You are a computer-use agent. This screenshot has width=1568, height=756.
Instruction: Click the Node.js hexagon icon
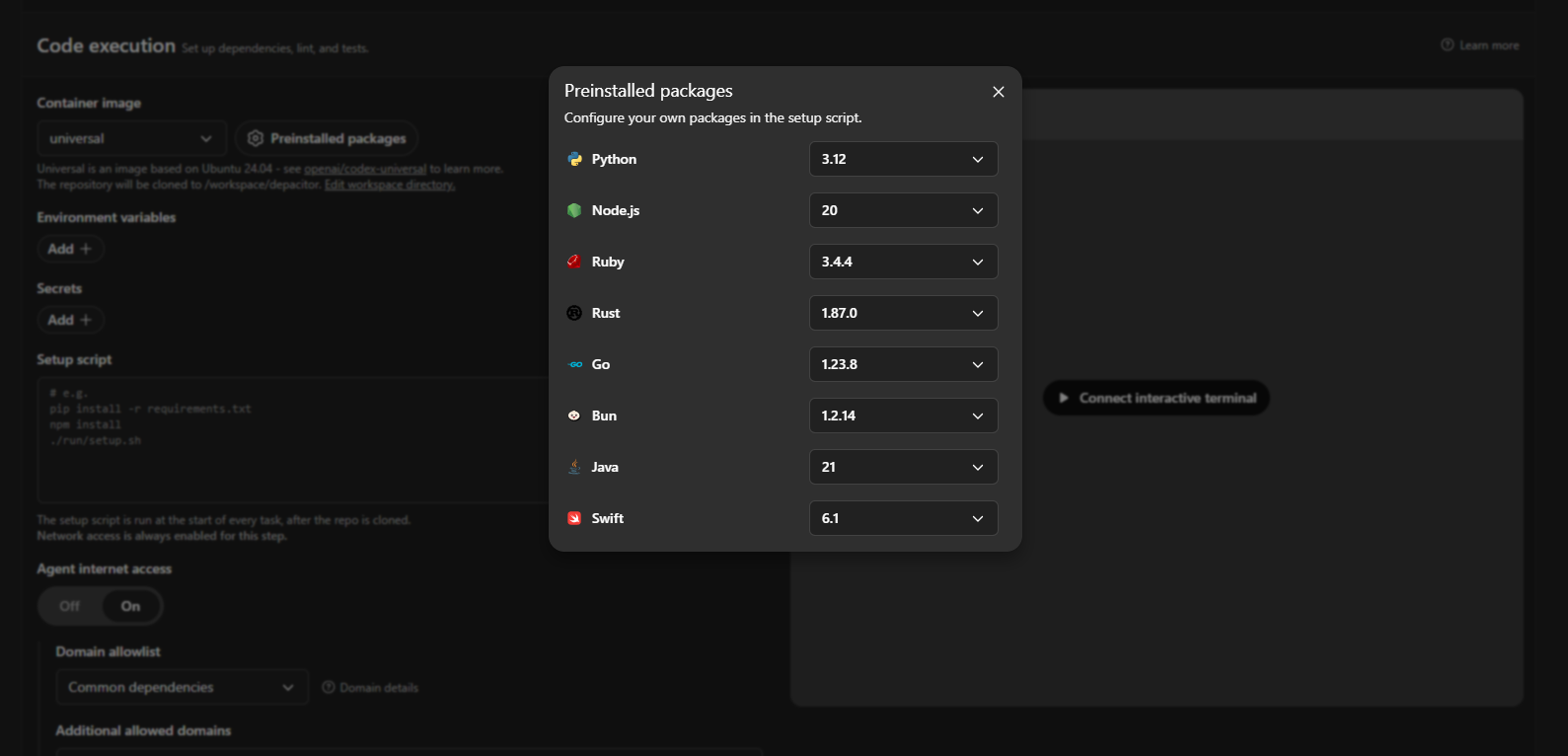pos(574,210)
